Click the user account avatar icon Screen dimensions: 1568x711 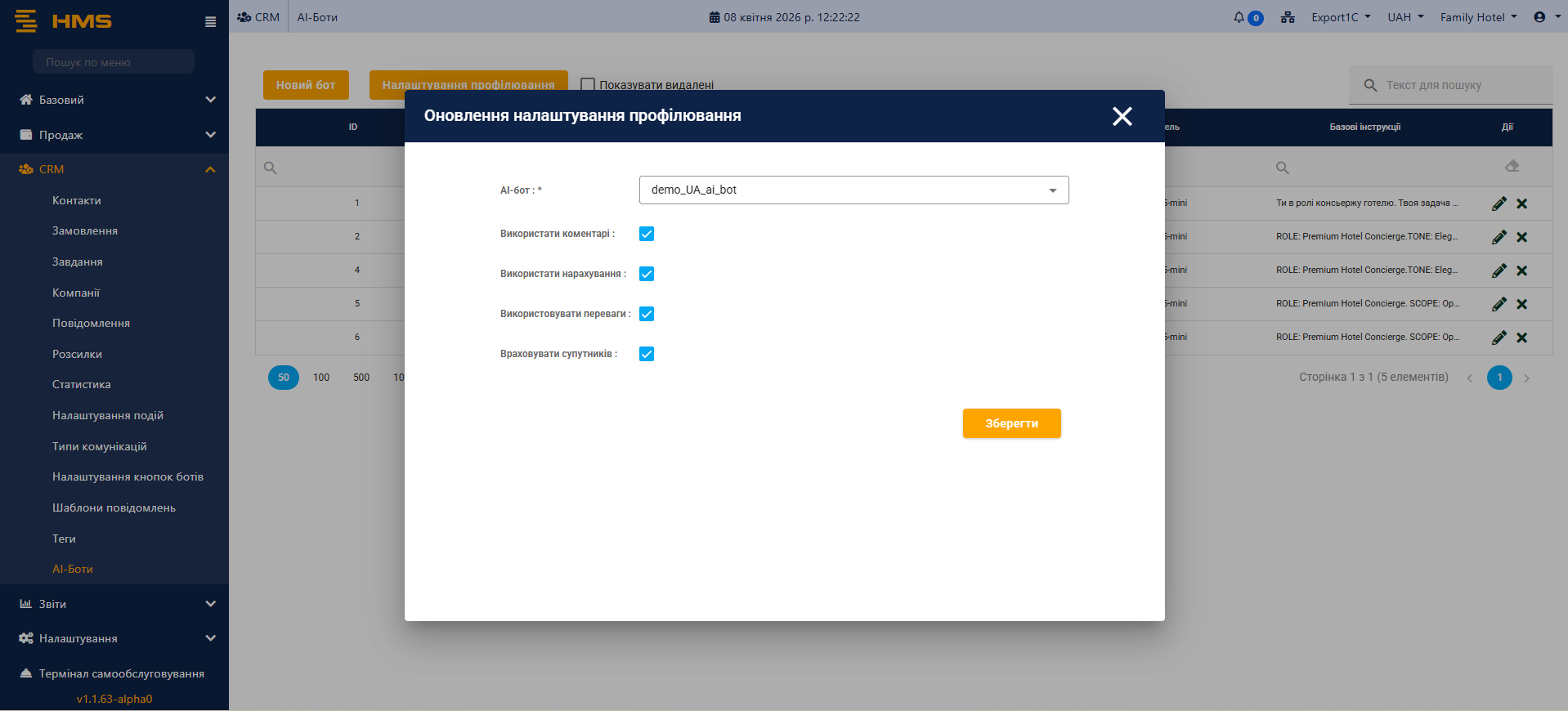(1539, 17)
